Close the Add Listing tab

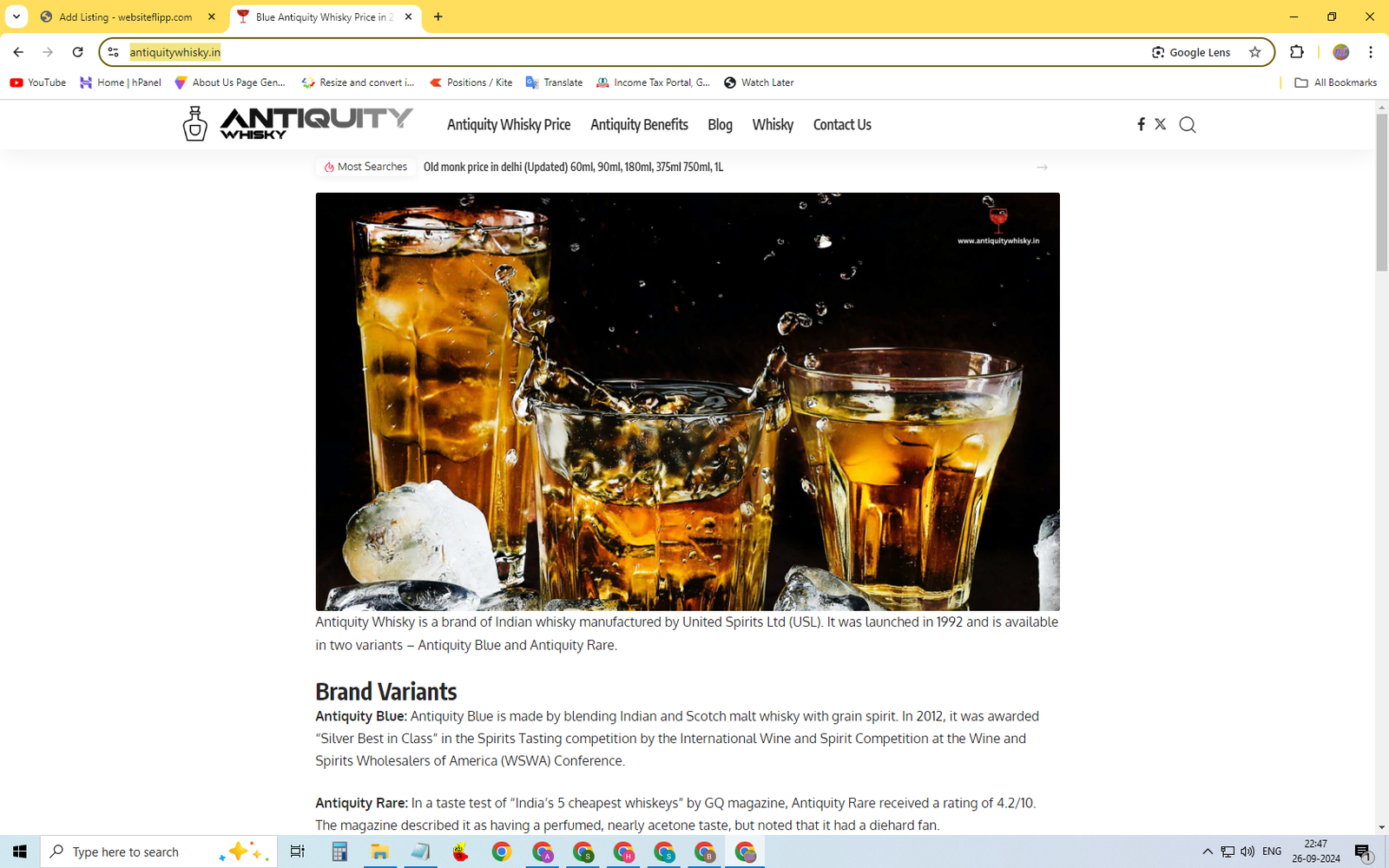tap(211, 16)
